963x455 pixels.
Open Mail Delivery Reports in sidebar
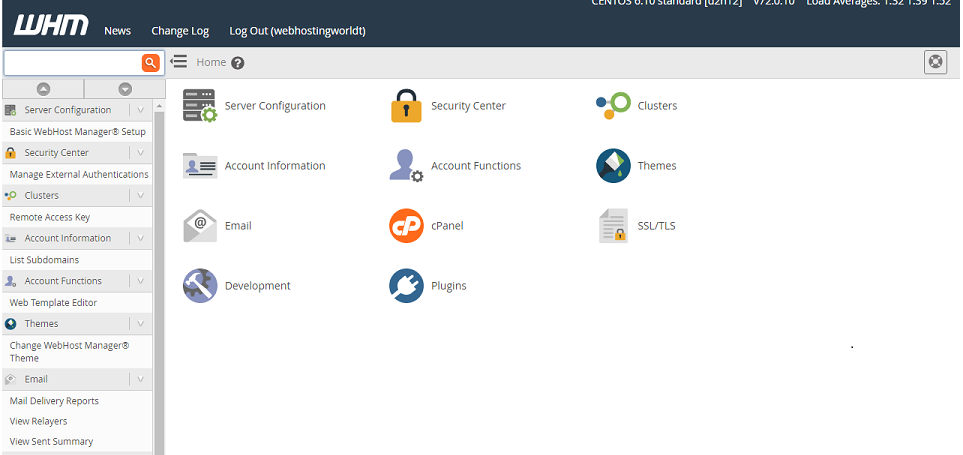point(54,401)
